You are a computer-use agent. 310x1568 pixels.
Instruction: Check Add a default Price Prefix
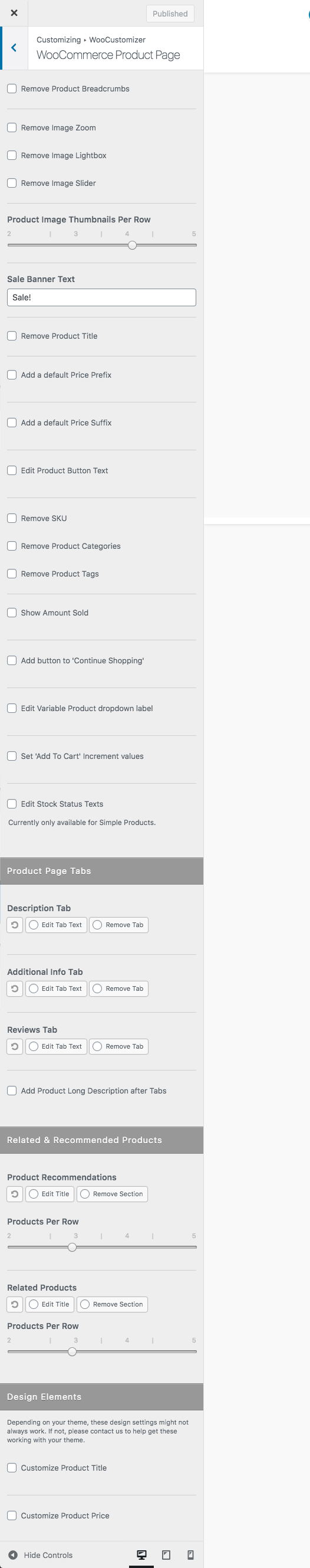(12, 375)
